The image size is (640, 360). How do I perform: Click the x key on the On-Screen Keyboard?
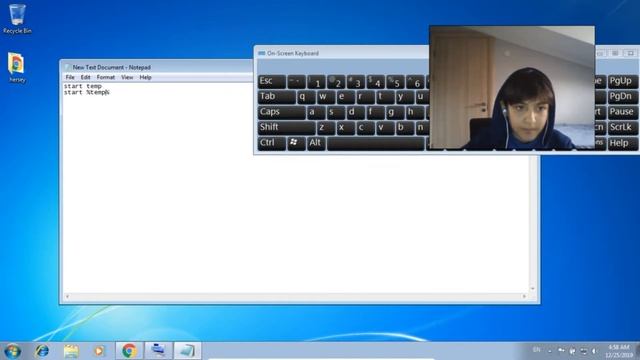point(345,127)
